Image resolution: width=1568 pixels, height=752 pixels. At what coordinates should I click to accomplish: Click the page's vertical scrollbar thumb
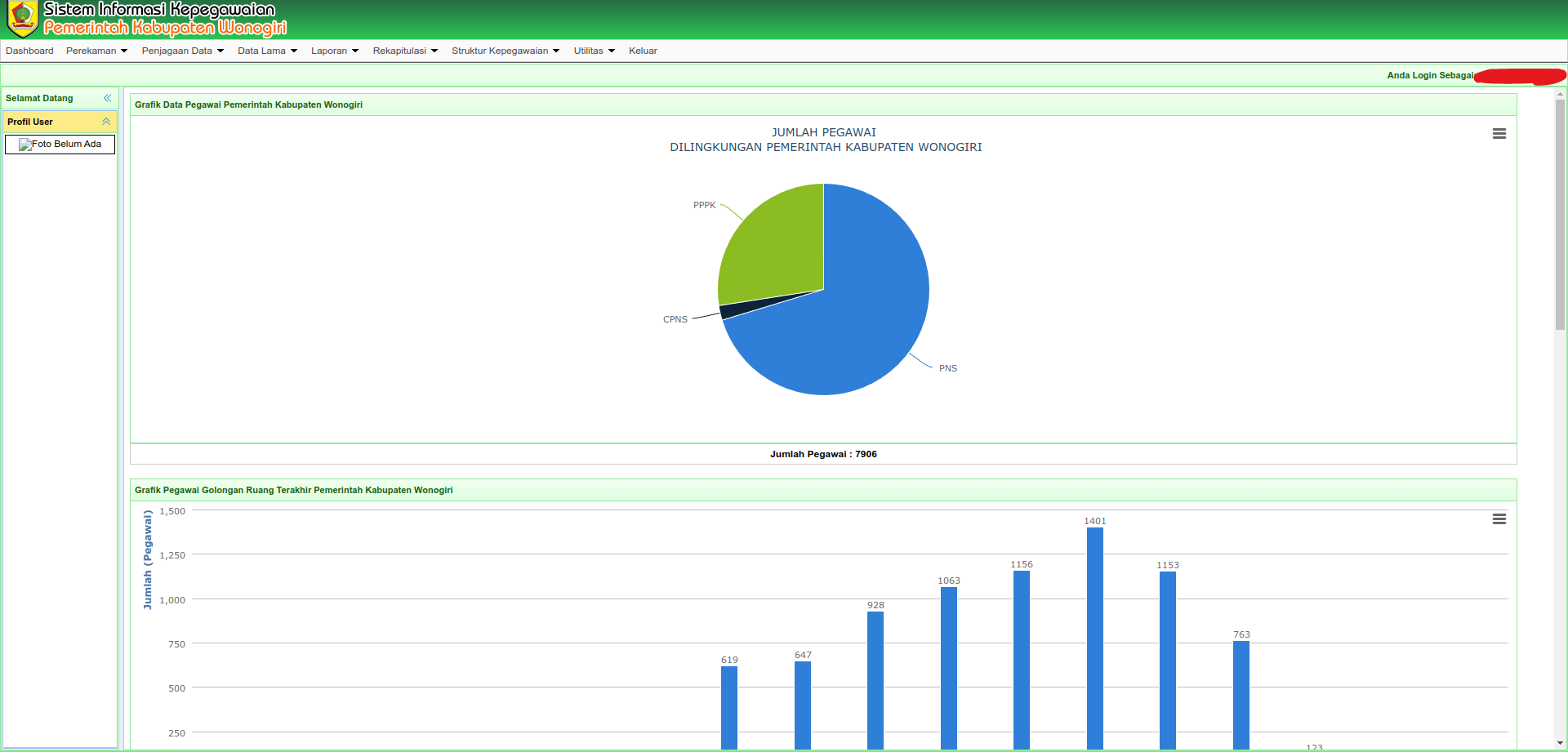pyautogui.click(x=1560, y=214)
